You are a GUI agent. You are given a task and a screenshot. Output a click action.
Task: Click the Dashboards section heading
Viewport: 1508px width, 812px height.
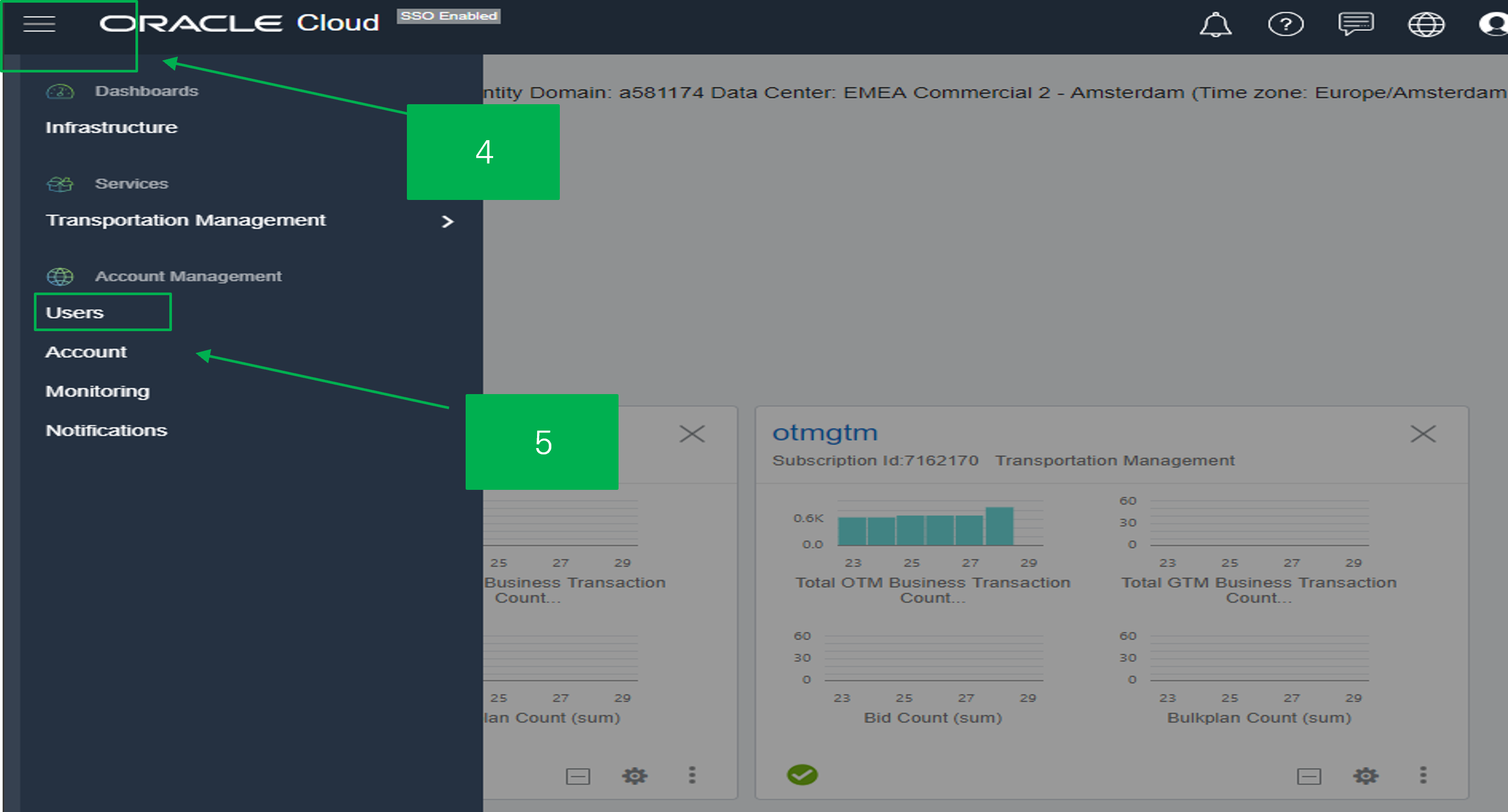click(147, 92)
